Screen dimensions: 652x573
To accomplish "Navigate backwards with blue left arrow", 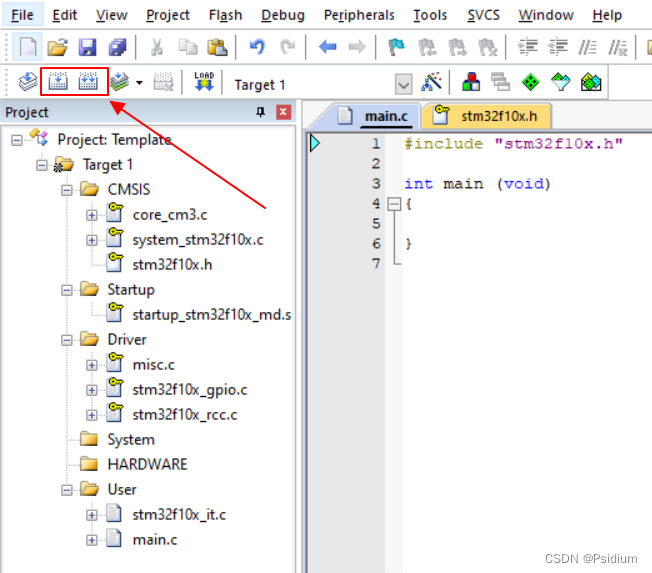I will pyautogui.click(x=328, y=47).
